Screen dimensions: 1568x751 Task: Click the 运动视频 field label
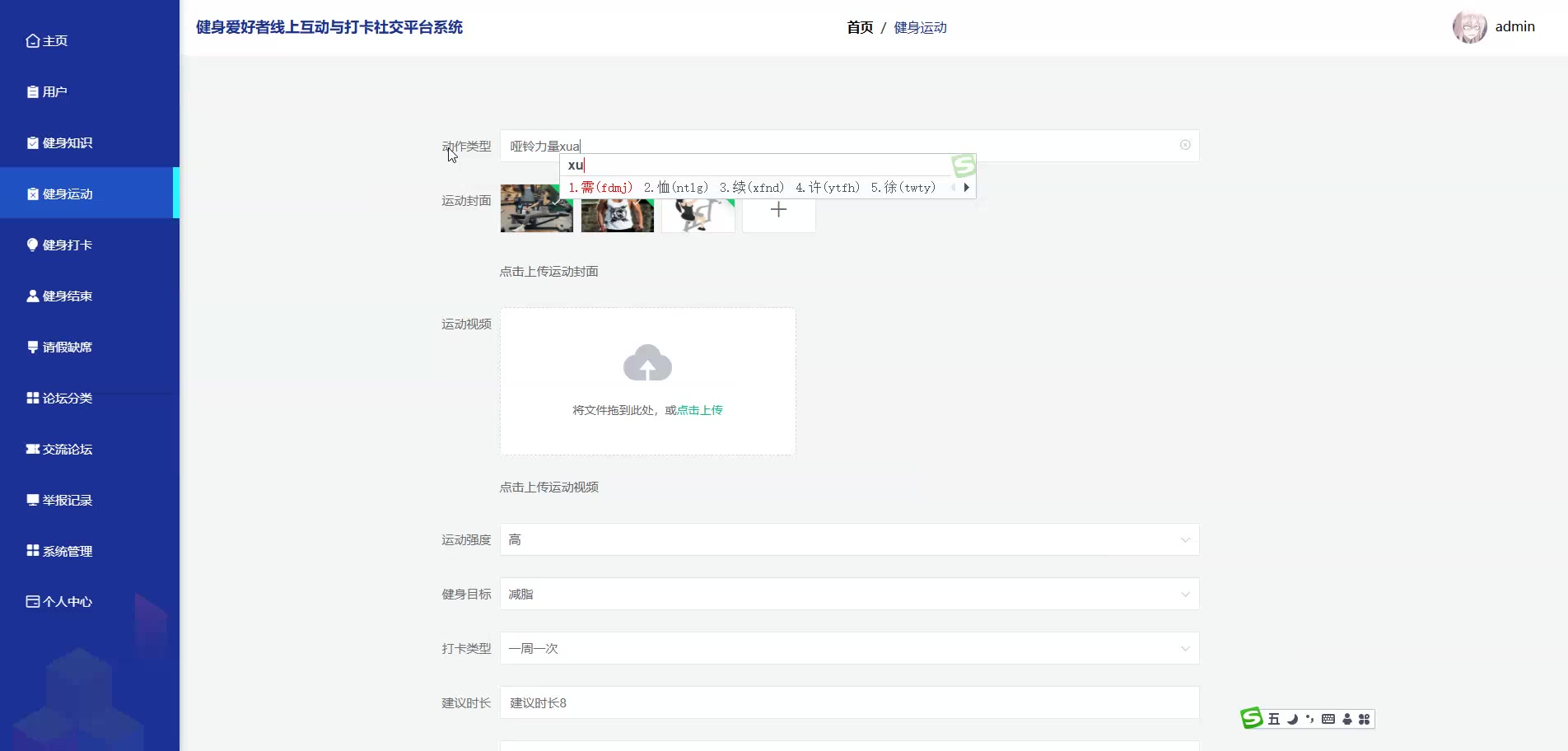pos(466,324)
